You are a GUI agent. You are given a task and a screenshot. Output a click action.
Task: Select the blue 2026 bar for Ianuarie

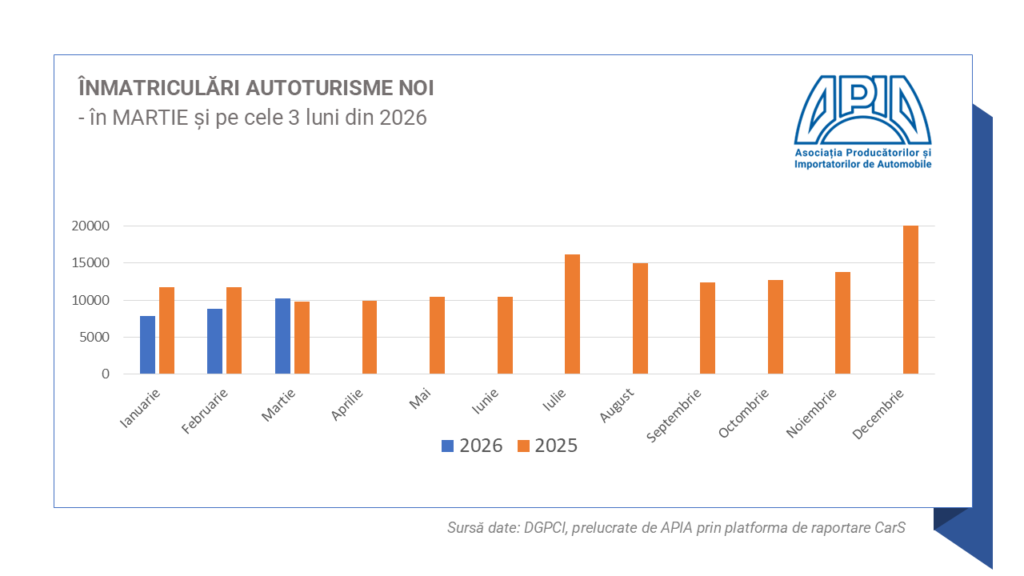[x=147, y=345]
